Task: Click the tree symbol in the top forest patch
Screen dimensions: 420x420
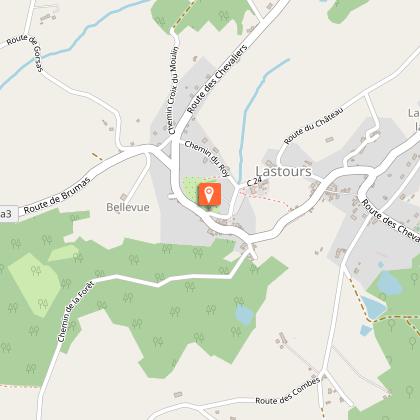Action: [224, 16]
